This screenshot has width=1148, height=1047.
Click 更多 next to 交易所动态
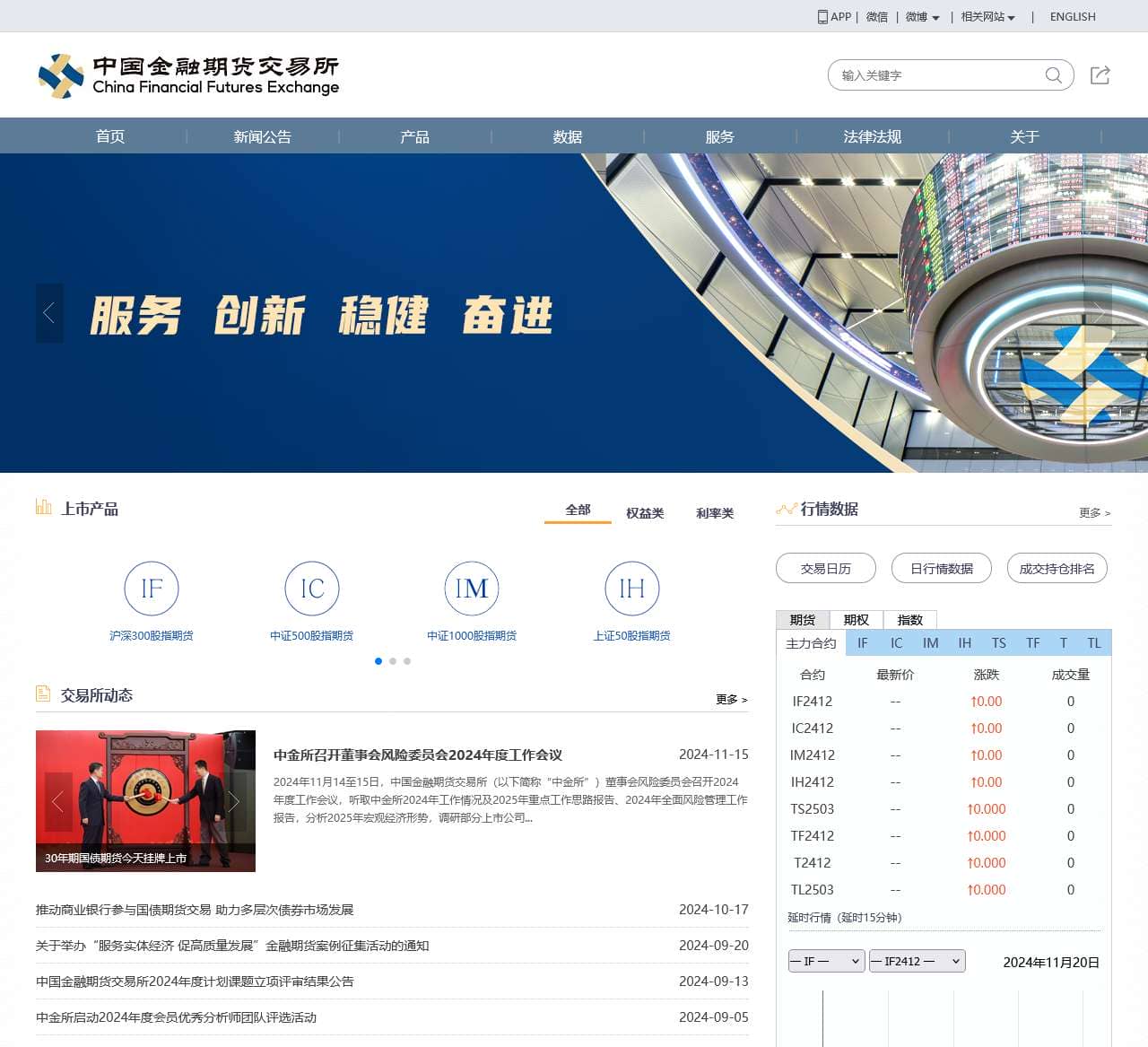click(x=732, y=700)
